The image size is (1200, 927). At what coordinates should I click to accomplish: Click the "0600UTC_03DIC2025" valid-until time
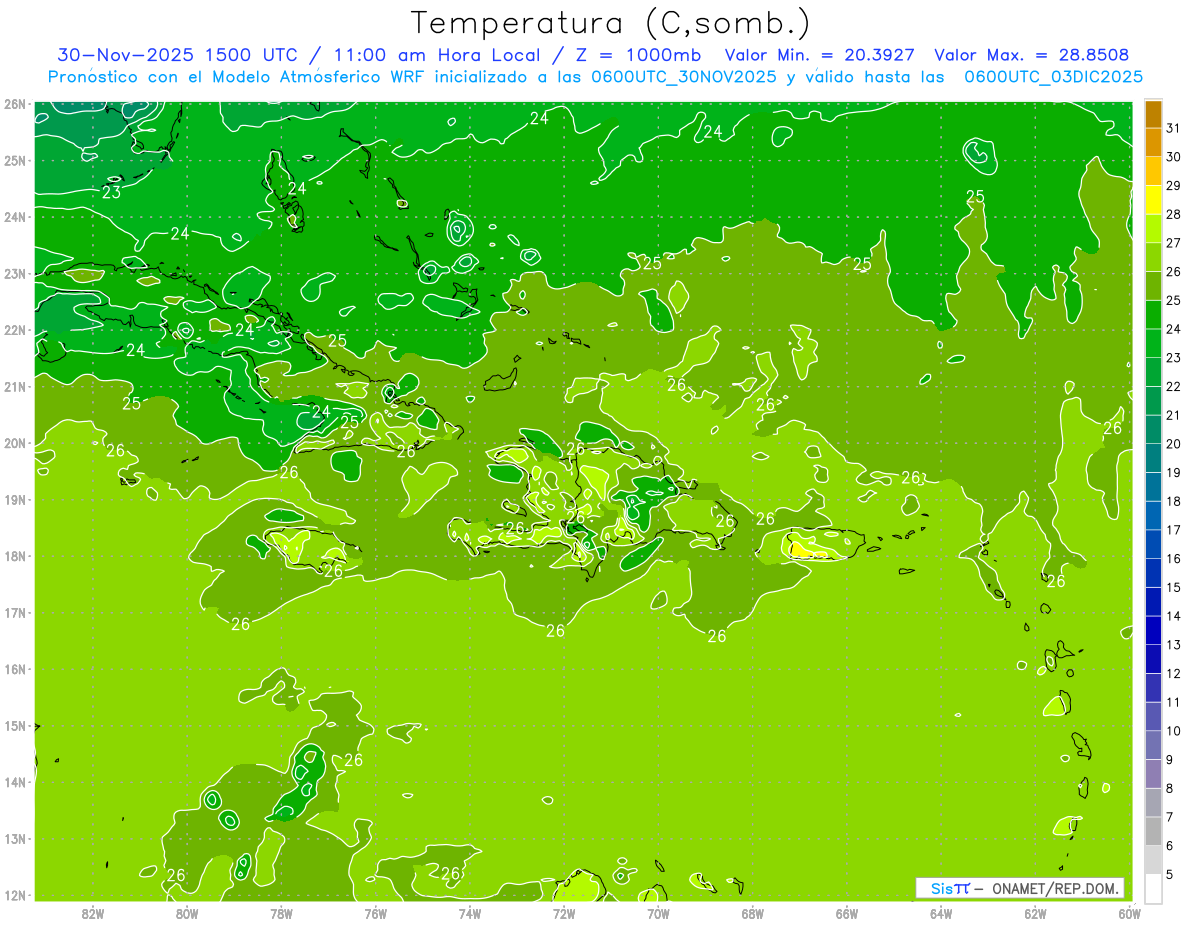1053,76
